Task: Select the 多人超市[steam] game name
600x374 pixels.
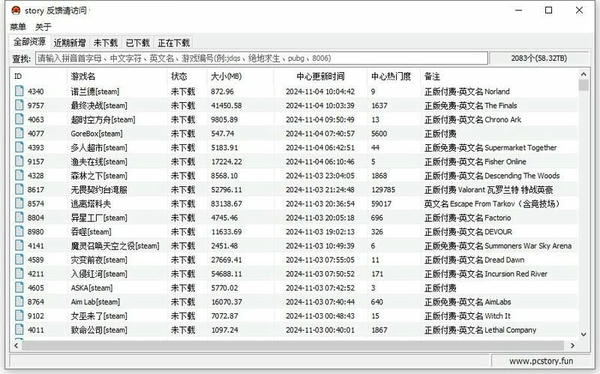Action: pyautogui.click(x=99, y=147)
